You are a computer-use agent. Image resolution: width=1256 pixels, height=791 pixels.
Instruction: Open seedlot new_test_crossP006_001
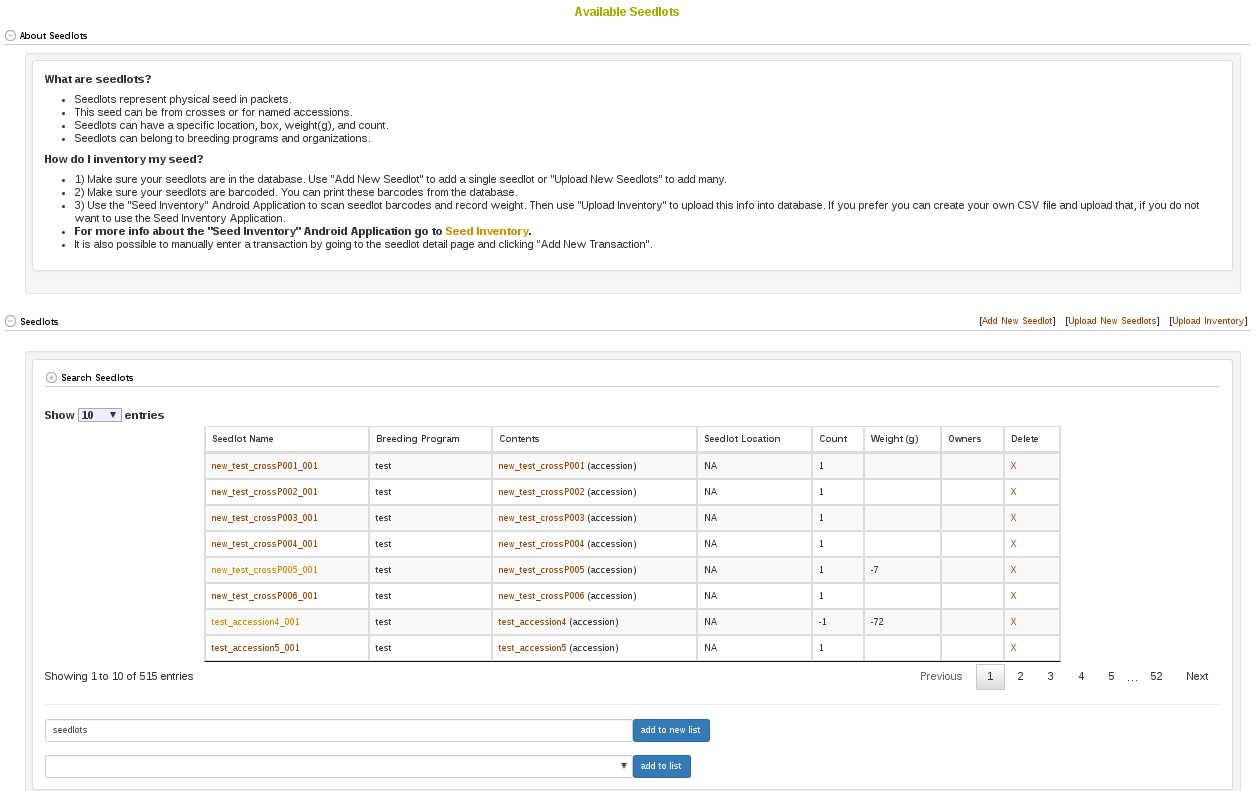[x=264, y=596]
